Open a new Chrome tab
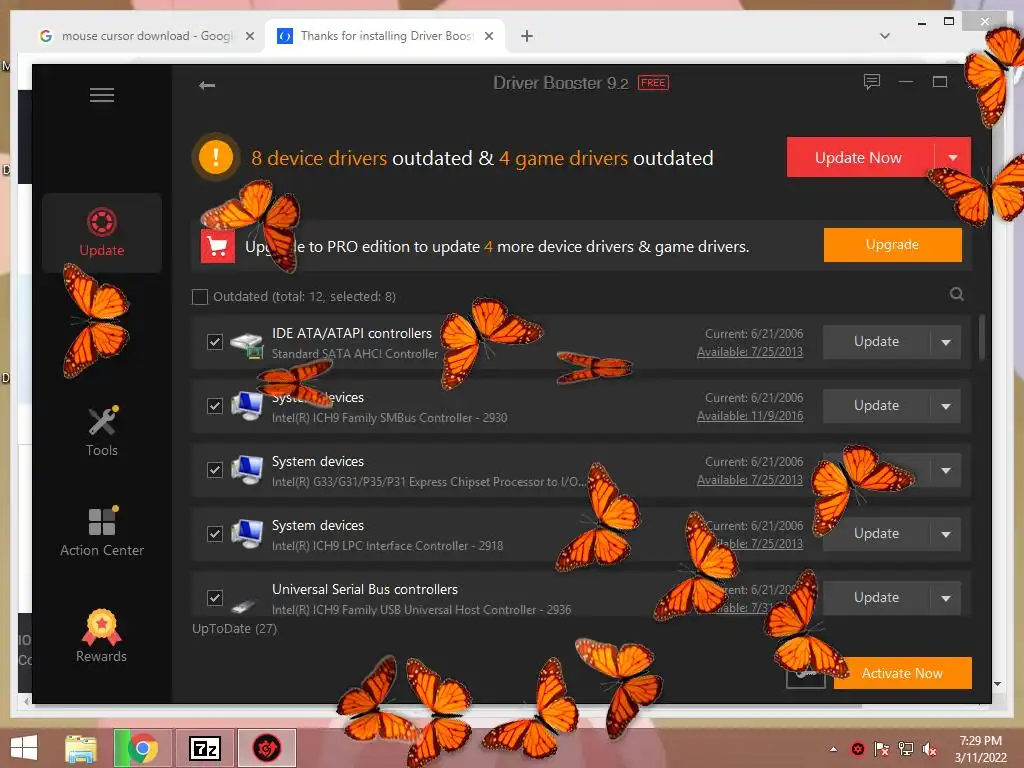This screenshot has height=768, width=1024. tap(527, 36)
